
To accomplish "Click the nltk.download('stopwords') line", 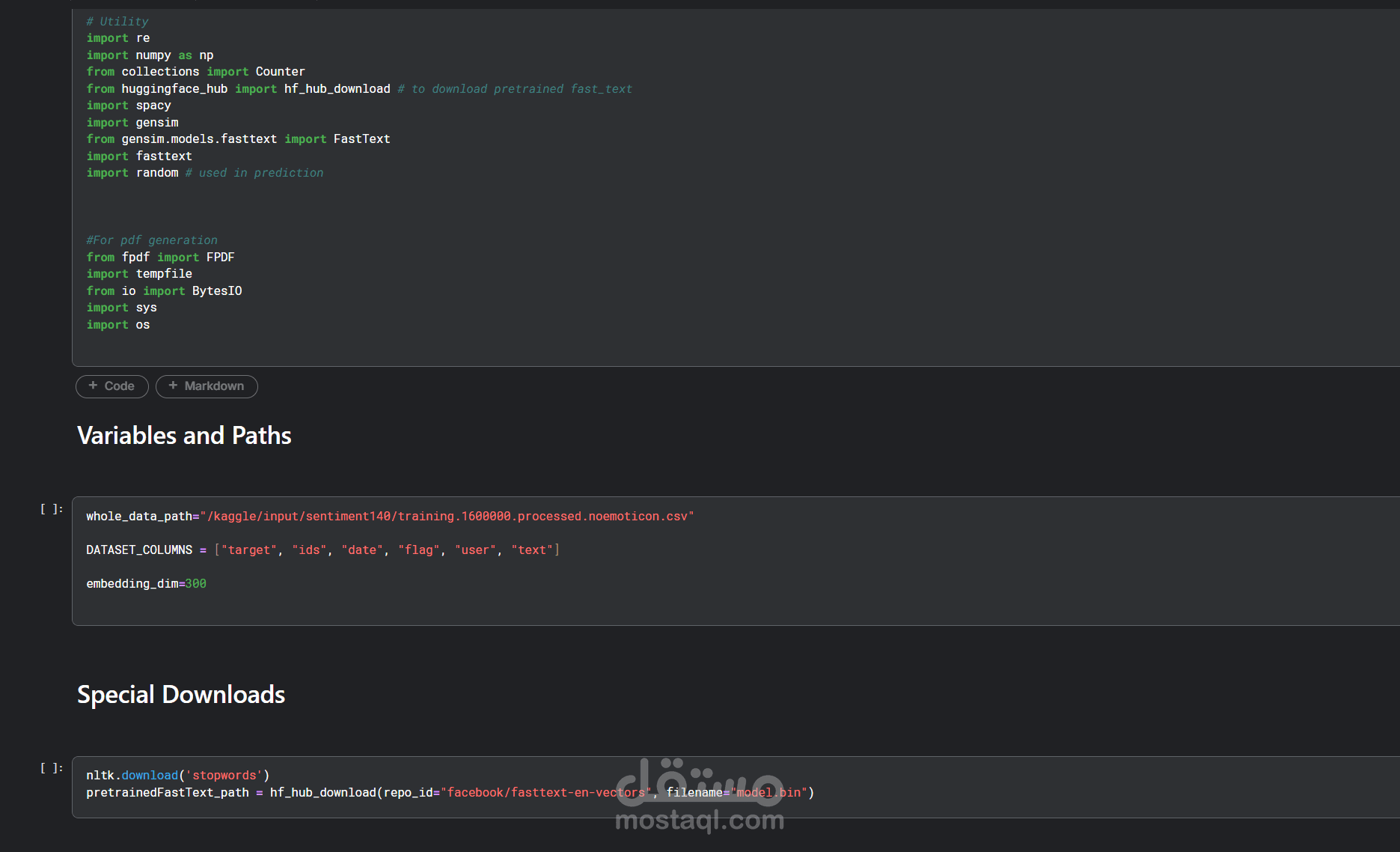I will pos(177,776).
